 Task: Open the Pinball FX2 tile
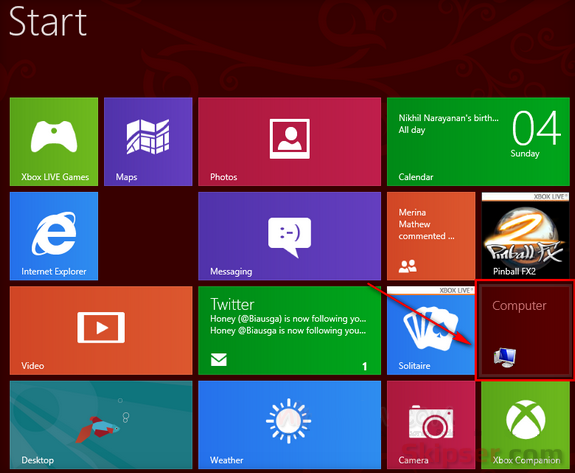tap(525, 236)
